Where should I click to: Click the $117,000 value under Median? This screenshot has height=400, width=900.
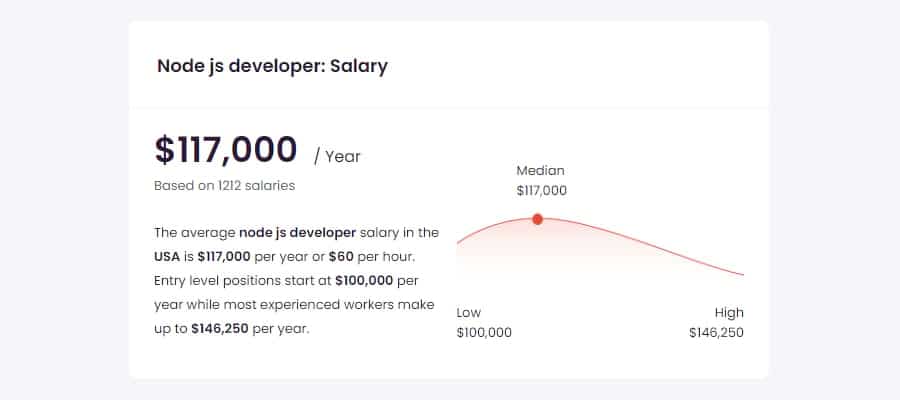point(541,190)
